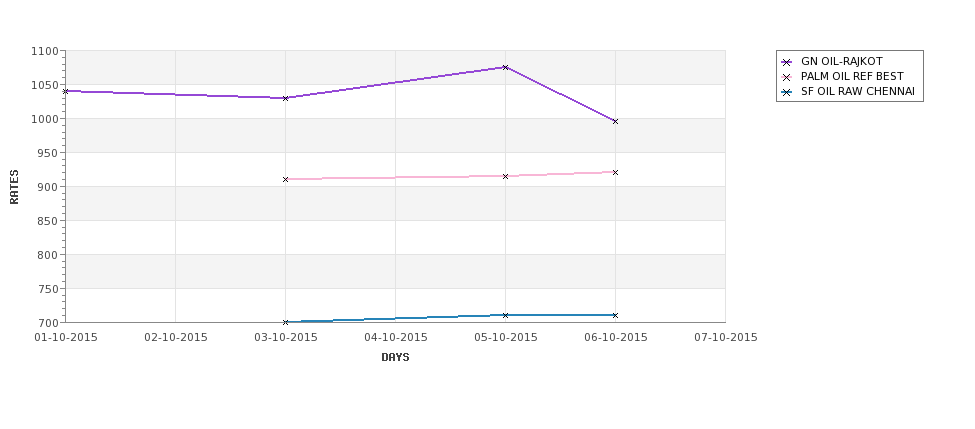Viewport: 975px width, 429px height.
Task: Click the 04-10-2015 x-axis date label
Action: point(396,338)
